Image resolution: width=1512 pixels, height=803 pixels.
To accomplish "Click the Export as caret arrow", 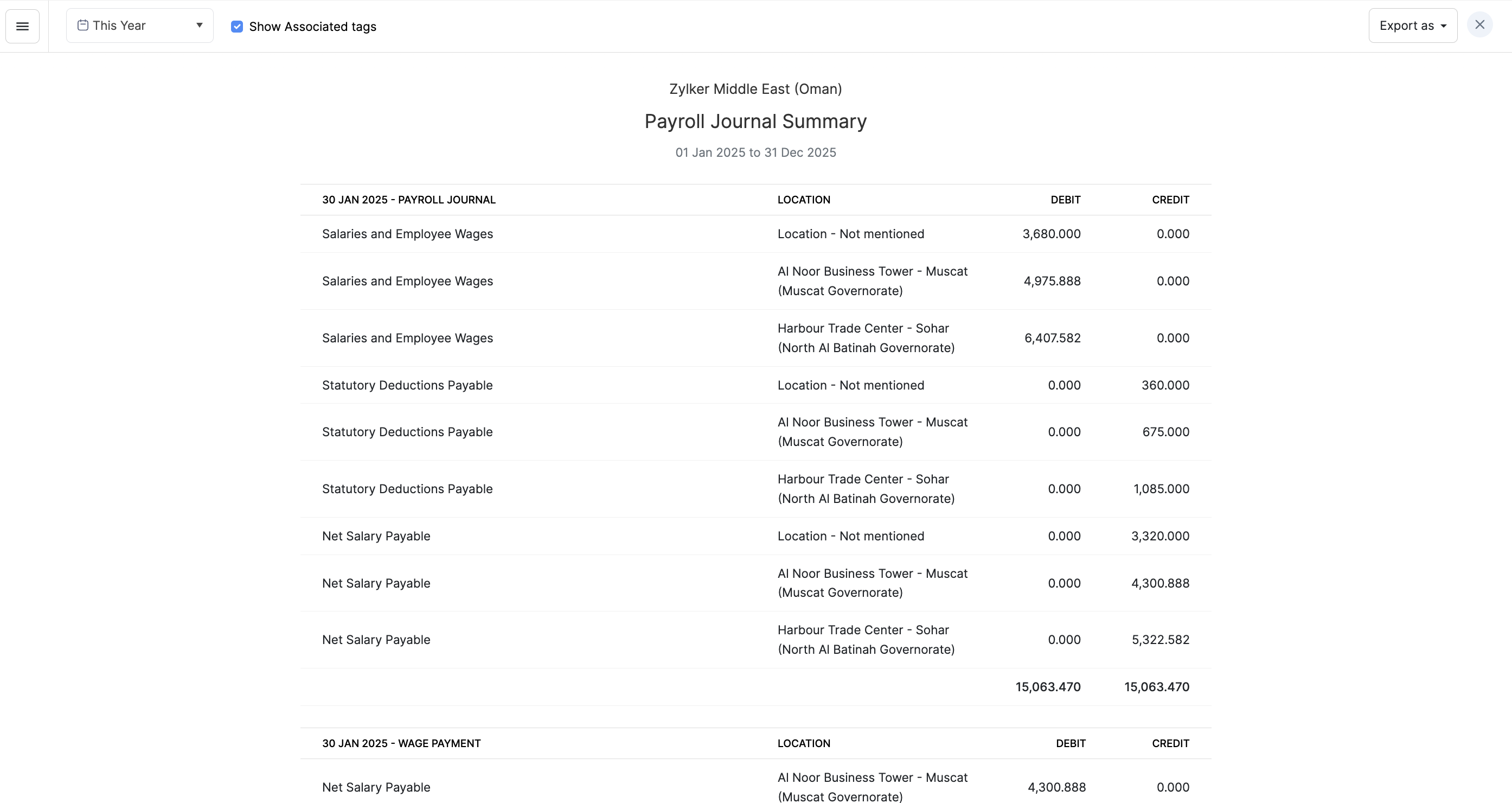I will 1443,27.
